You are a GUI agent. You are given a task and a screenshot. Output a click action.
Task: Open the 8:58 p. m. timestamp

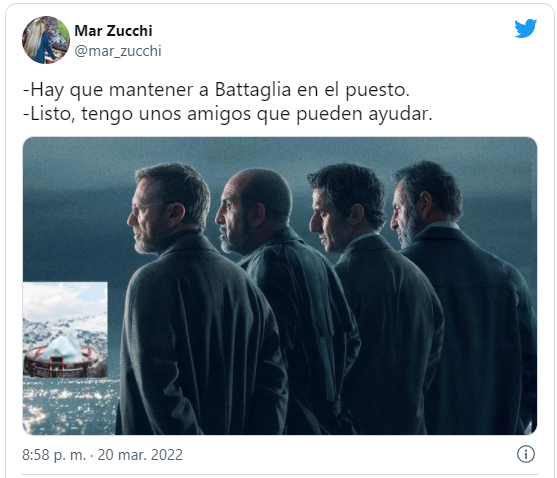pyautogui.click(x=54, y=455)
